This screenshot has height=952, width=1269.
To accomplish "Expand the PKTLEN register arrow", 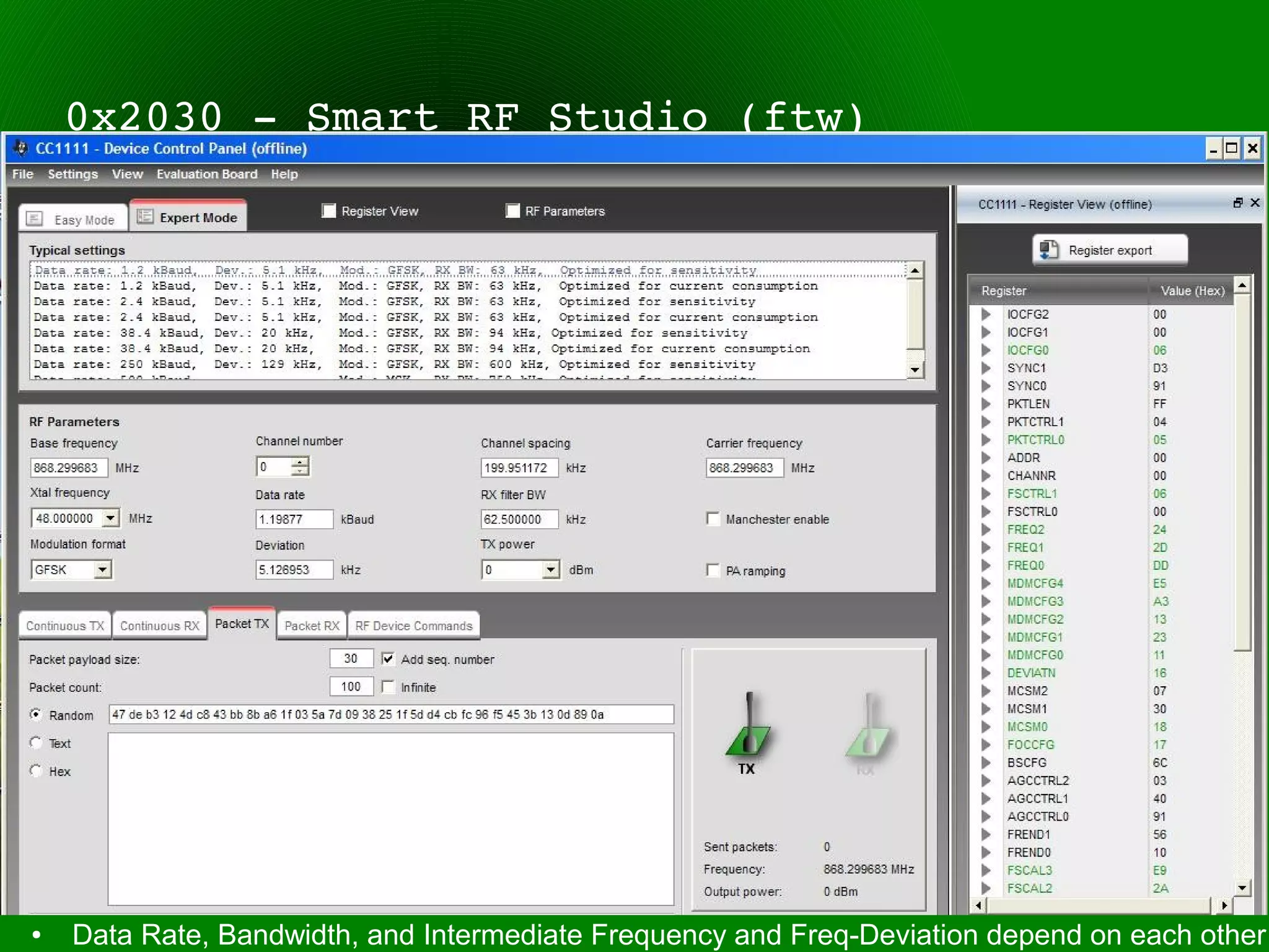I will coord(985,404).
